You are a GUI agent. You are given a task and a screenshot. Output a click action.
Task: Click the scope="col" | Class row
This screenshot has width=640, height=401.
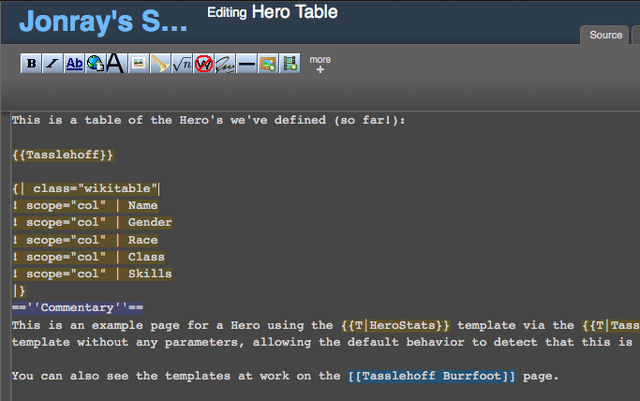click(x=89, y=257)
